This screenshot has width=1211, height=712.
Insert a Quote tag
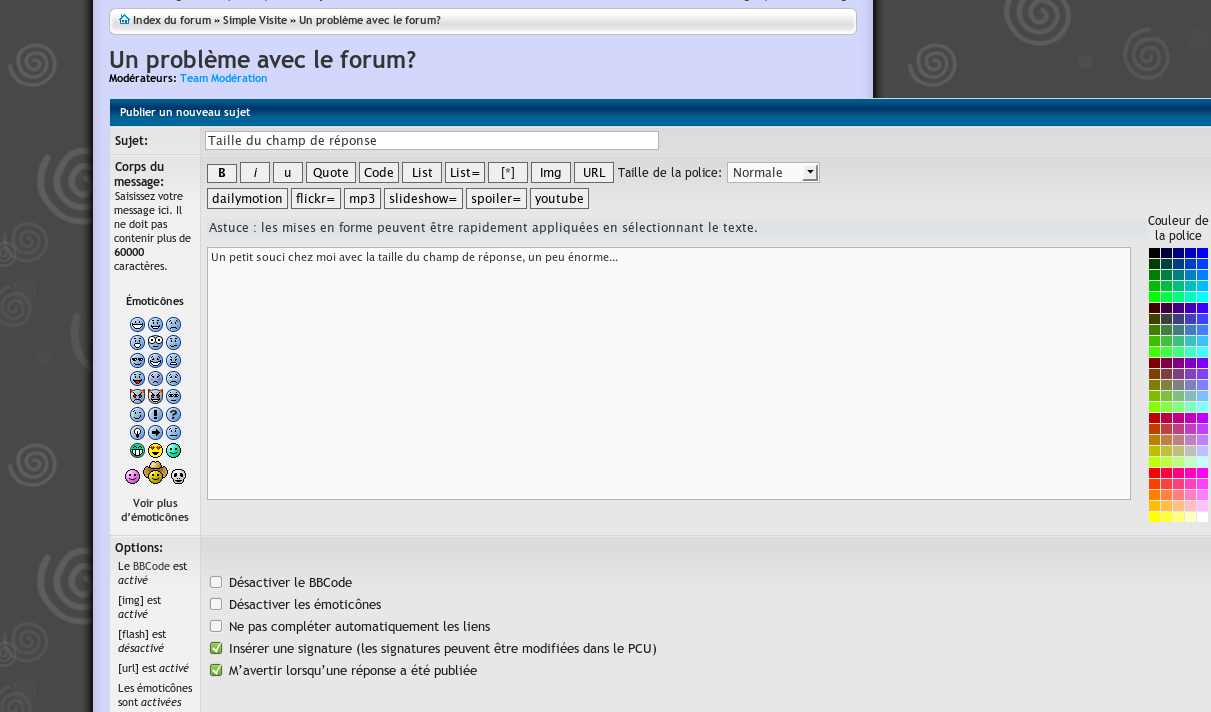[330, 172]
